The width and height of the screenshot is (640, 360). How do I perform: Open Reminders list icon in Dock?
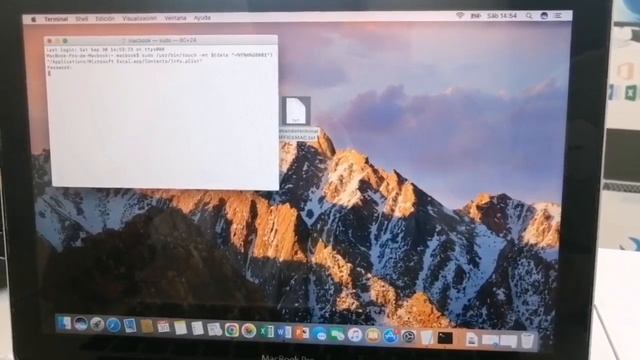pyautogui.click(x=197, y=328)
